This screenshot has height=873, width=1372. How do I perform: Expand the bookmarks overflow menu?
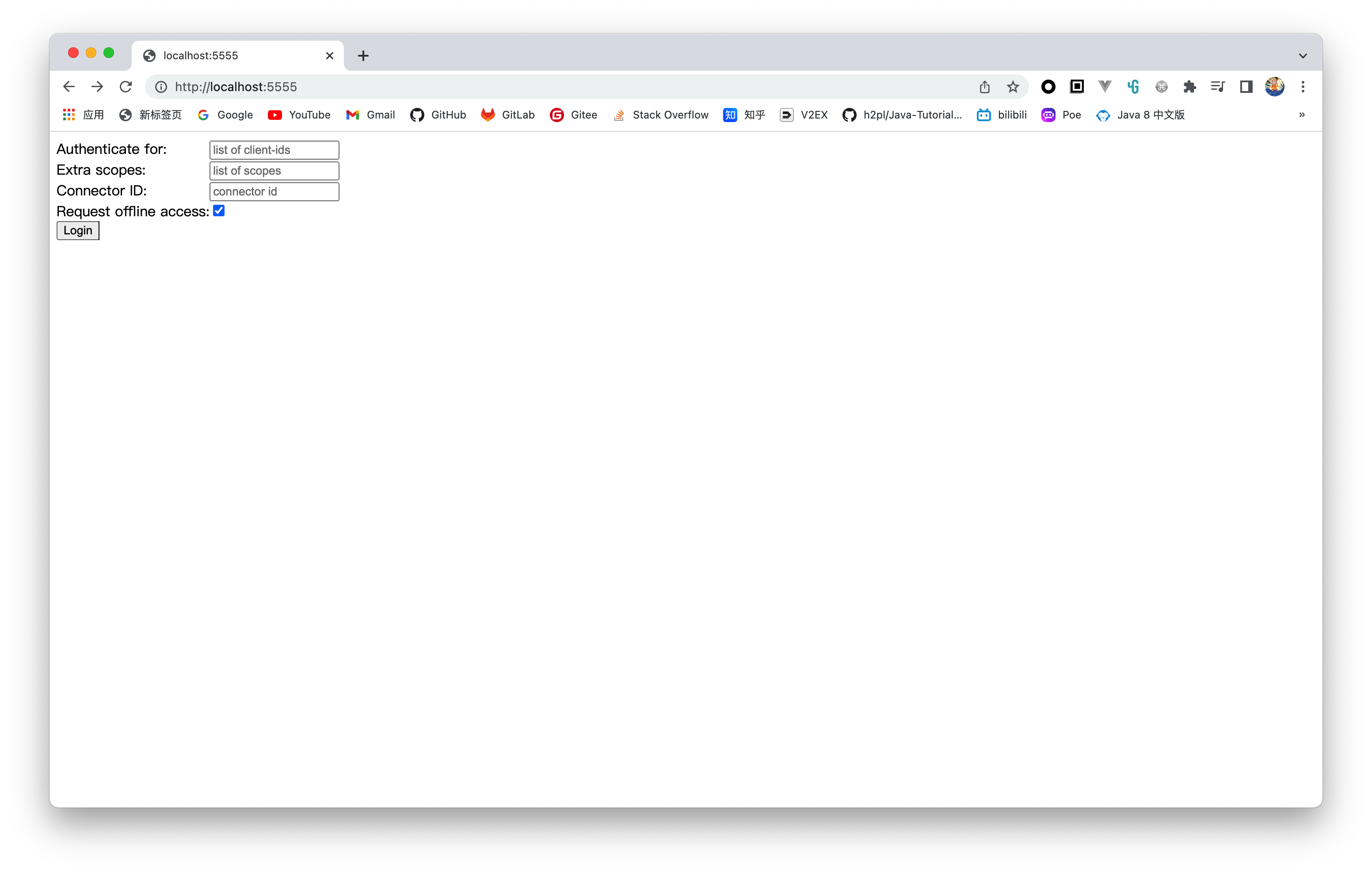click(x=1302, y=114)
